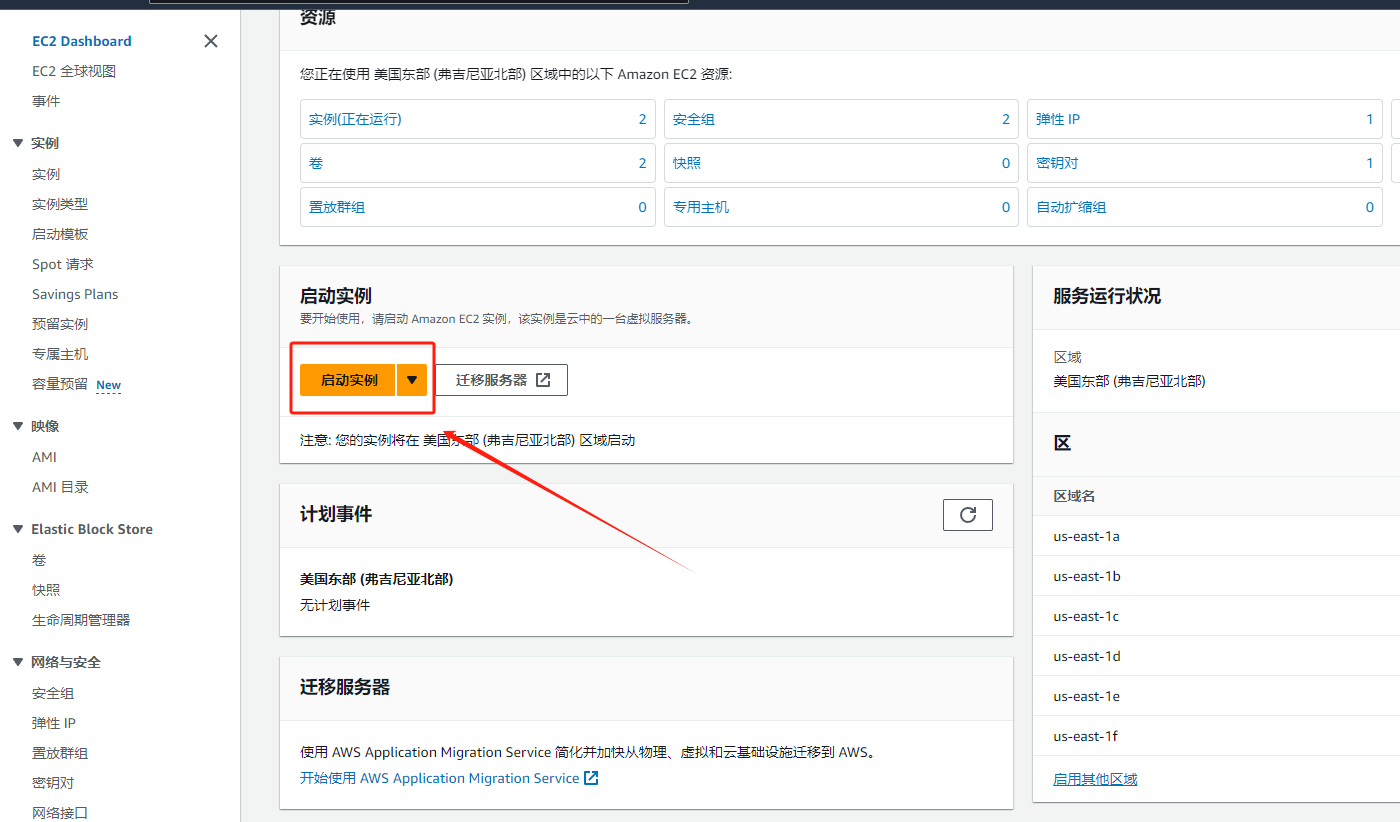Click the New badge beside 容量预留

[108, 385]
